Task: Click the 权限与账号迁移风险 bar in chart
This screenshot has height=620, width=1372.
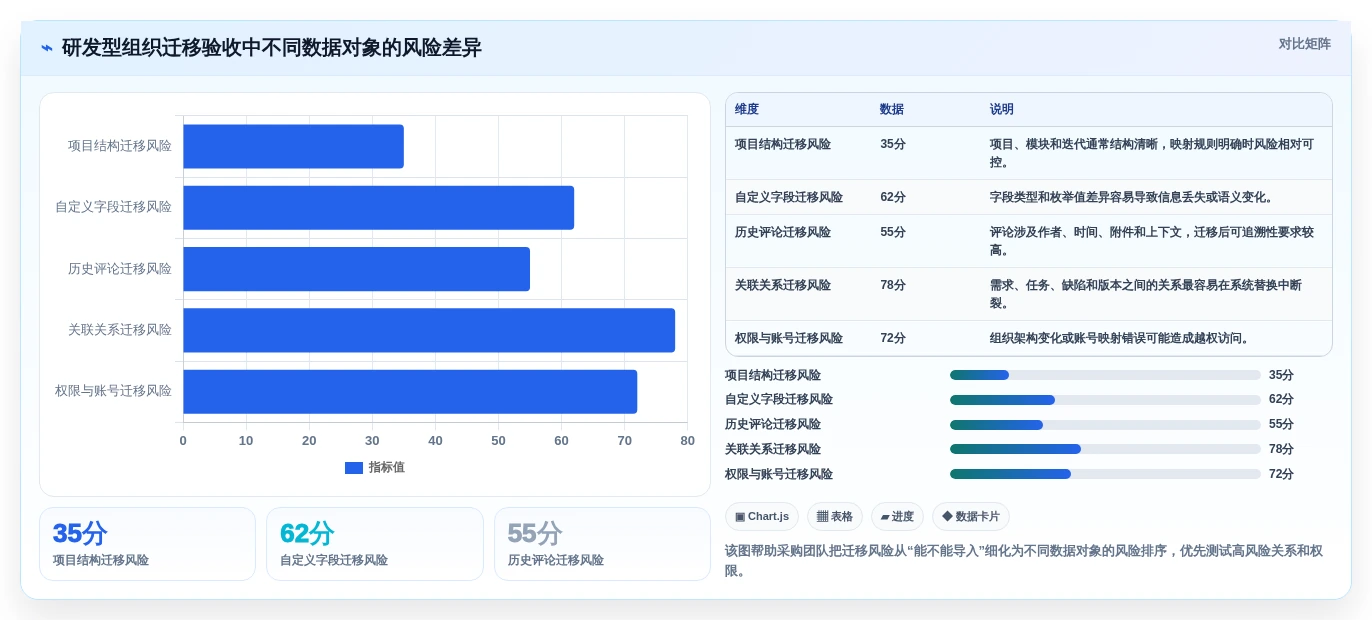Action: point(410,391)
